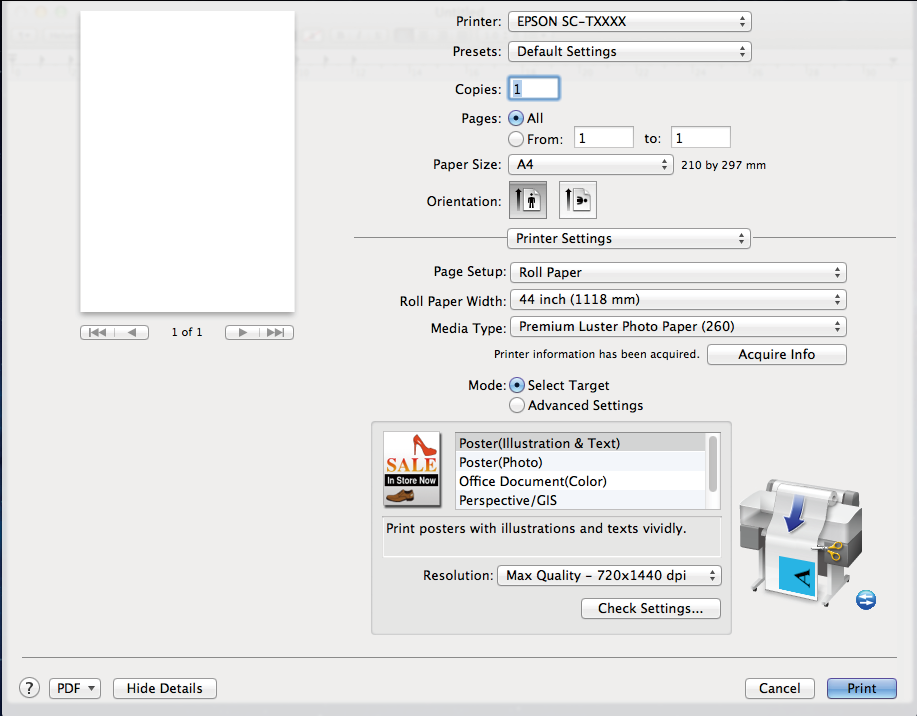Screen dimensions: 917x716
Task: Open Roll Paper Width dropdown
Action: tap(678, 300)
